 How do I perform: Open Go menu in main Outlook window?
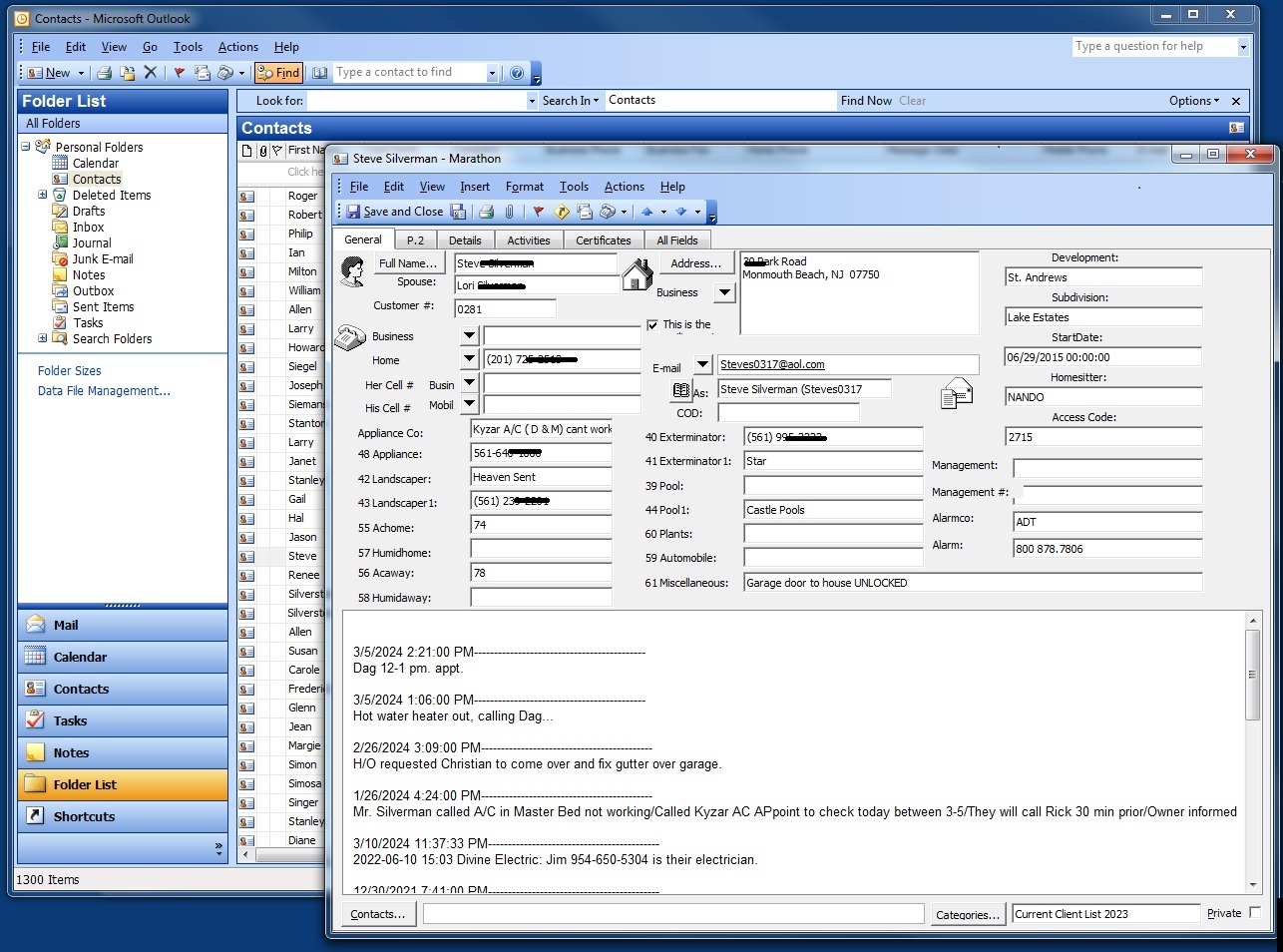coord(150,47)
